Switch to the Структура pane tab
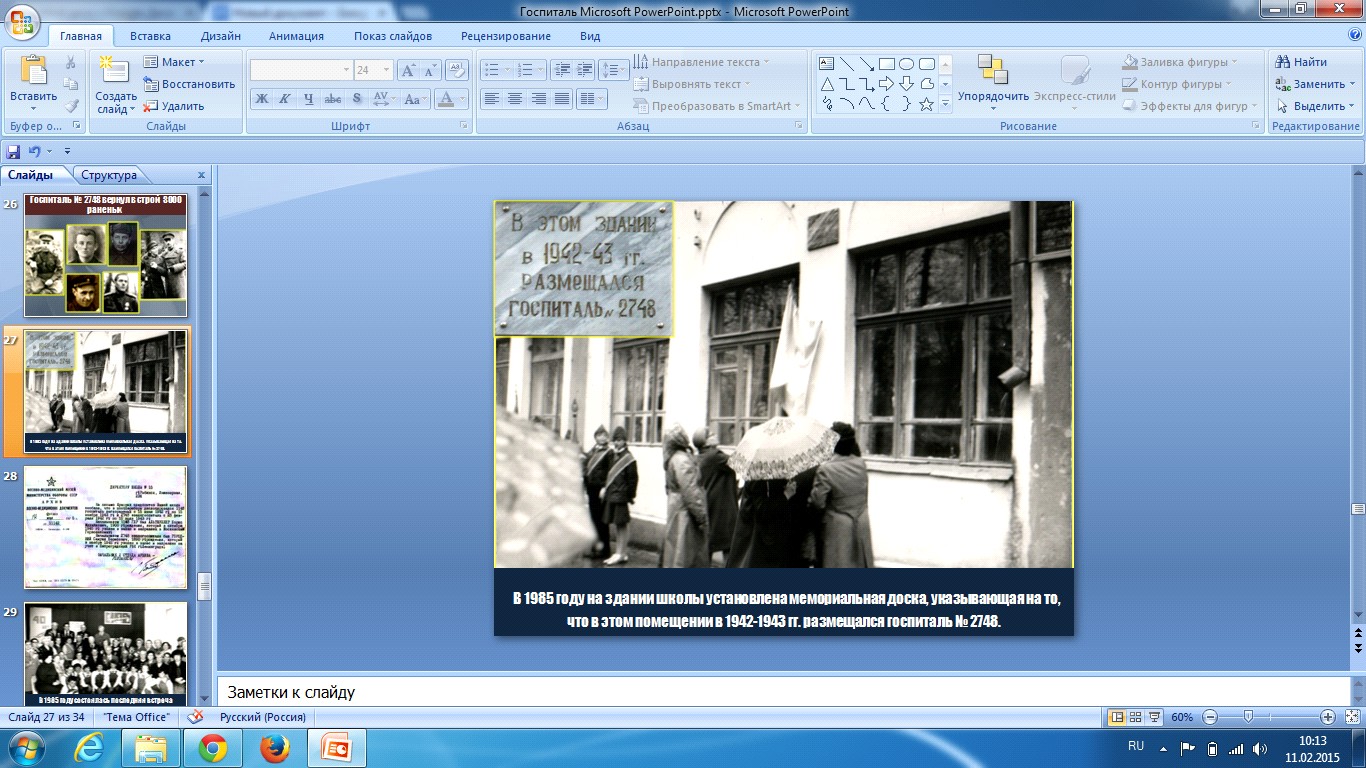 pos(109,175)
